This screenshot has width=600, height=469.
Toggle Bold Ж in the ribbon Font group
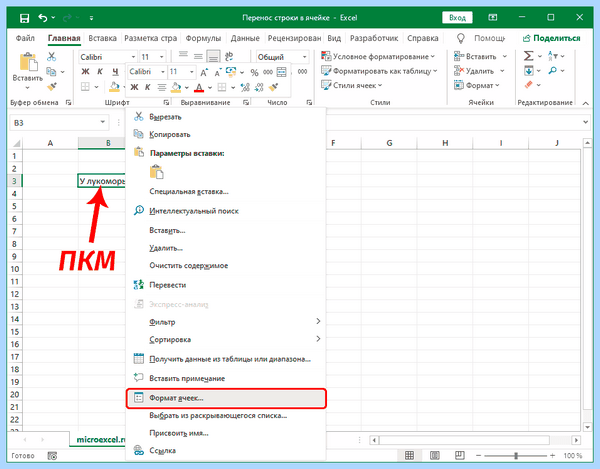[x=86, y=72]
